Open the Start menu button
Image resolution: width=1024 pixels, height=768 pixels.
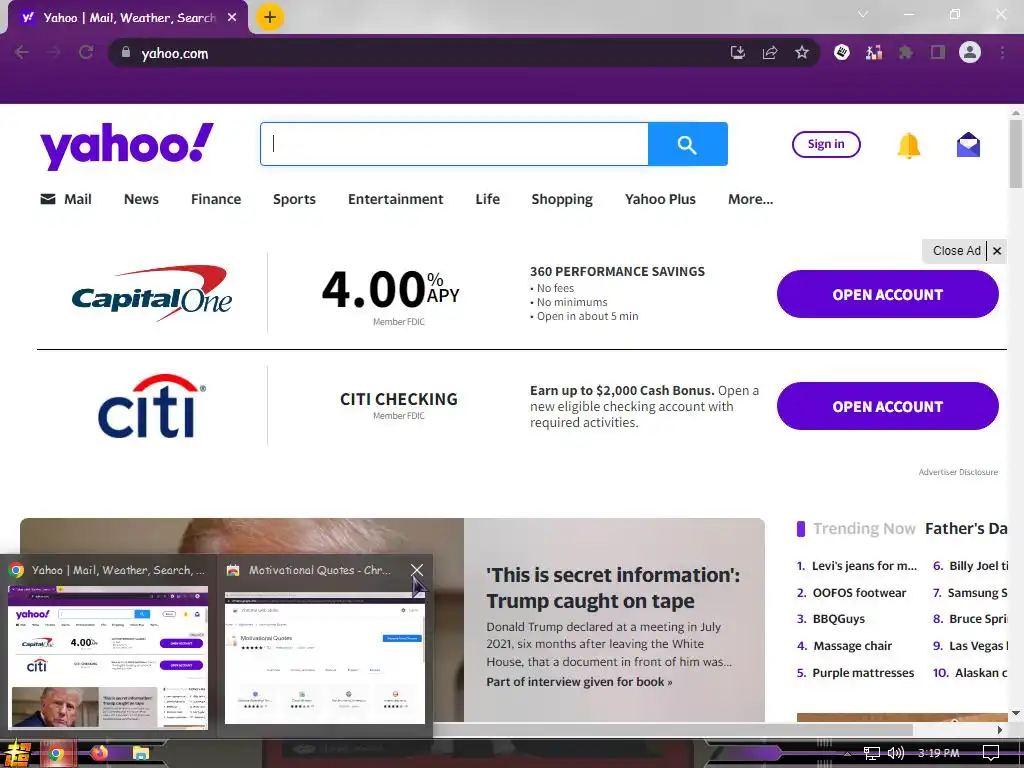click(x=16, y=753)
